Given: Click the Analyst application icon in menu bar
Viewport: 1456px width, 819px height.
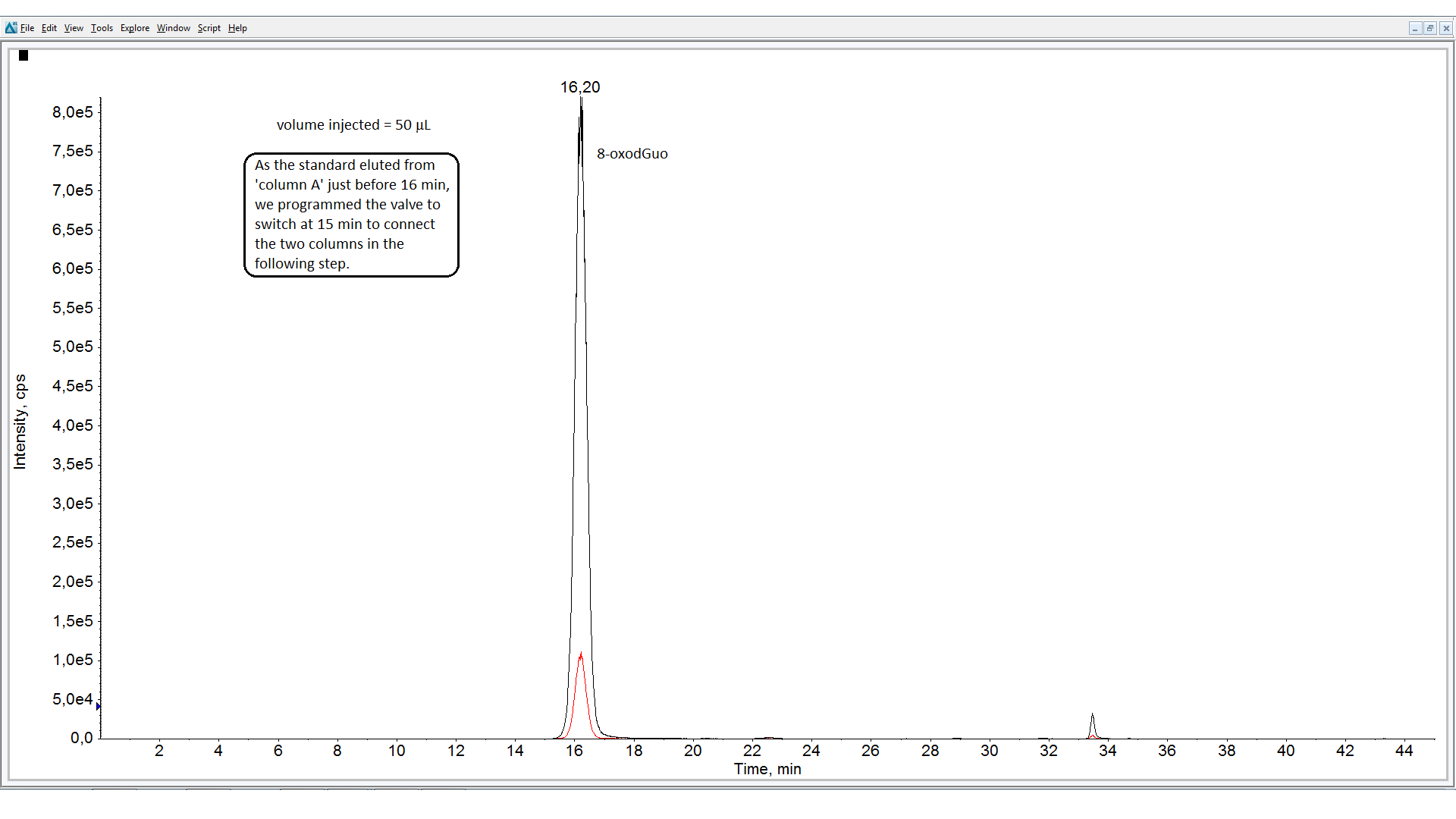Looking at the screenshot, I should pos(11,28).
